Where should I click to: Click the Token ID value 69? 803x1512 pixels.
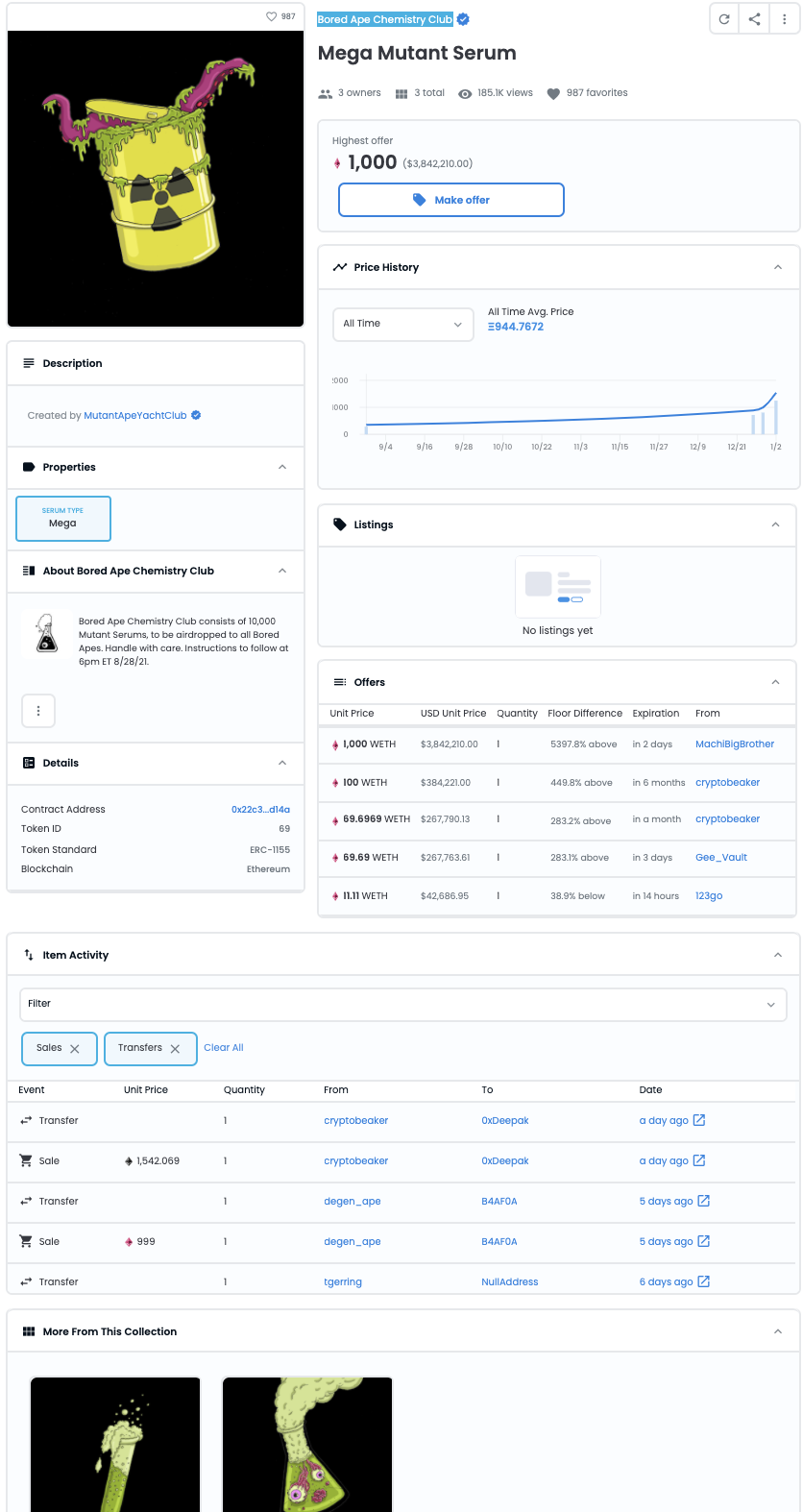(x=284, y=829)
